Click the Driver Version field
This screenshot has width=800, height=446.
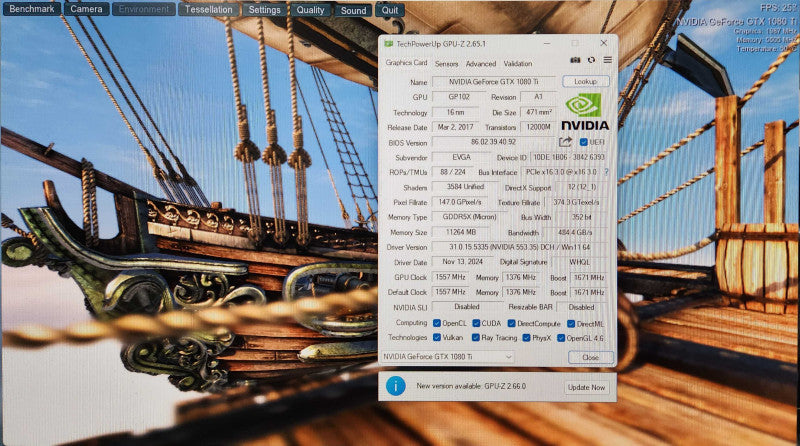pyautogui.click(x=520, y=247)
